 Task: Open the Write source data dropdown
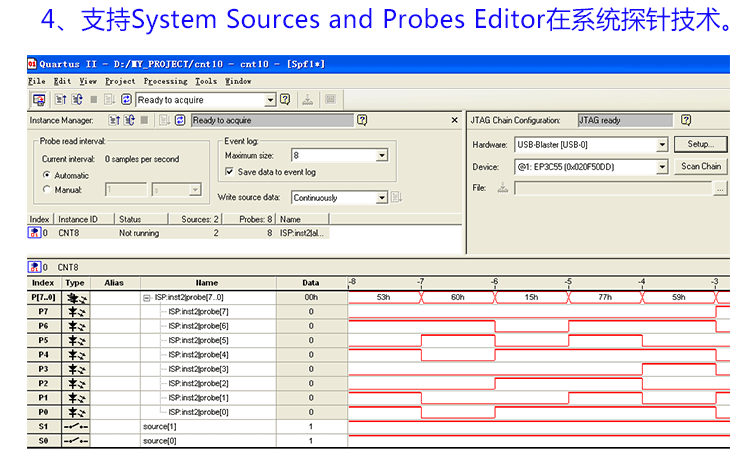tap(381, 198)
